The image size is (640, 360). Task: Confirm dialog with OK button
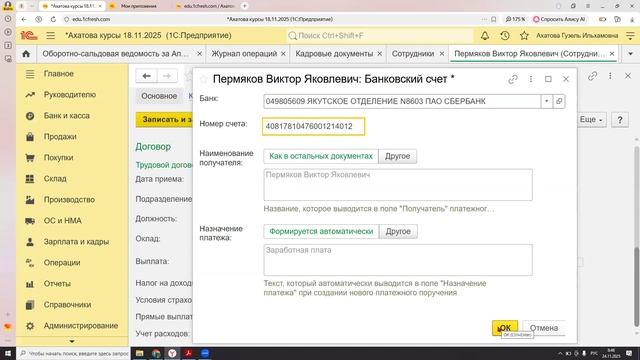pyautogui.click(x=505, y=328)
